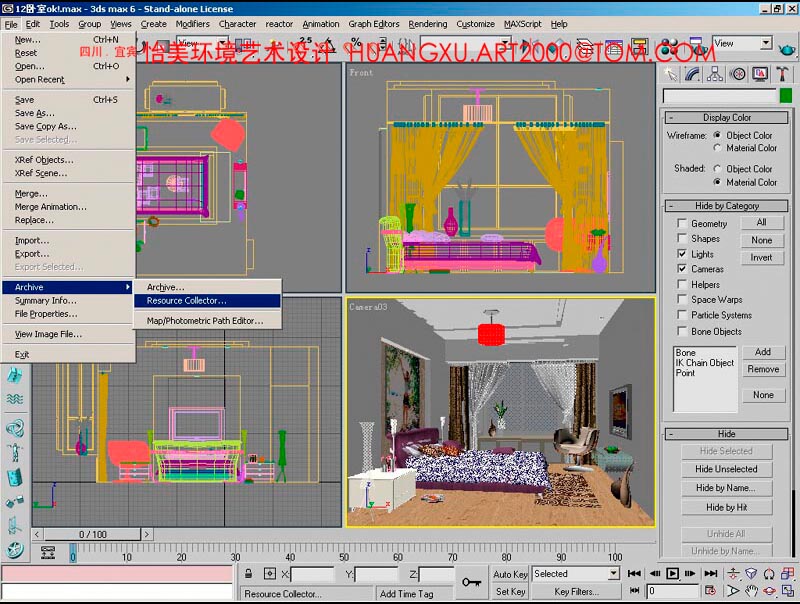Select Shaded Material Color radio button
Image resolution: width=800 pixels, height=604 pixels.
717,182
